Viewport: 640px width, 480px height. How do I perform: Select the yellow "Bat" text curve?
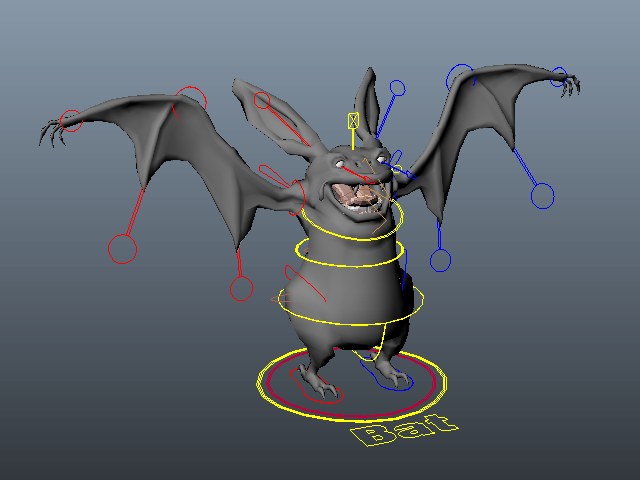point(404,430)
